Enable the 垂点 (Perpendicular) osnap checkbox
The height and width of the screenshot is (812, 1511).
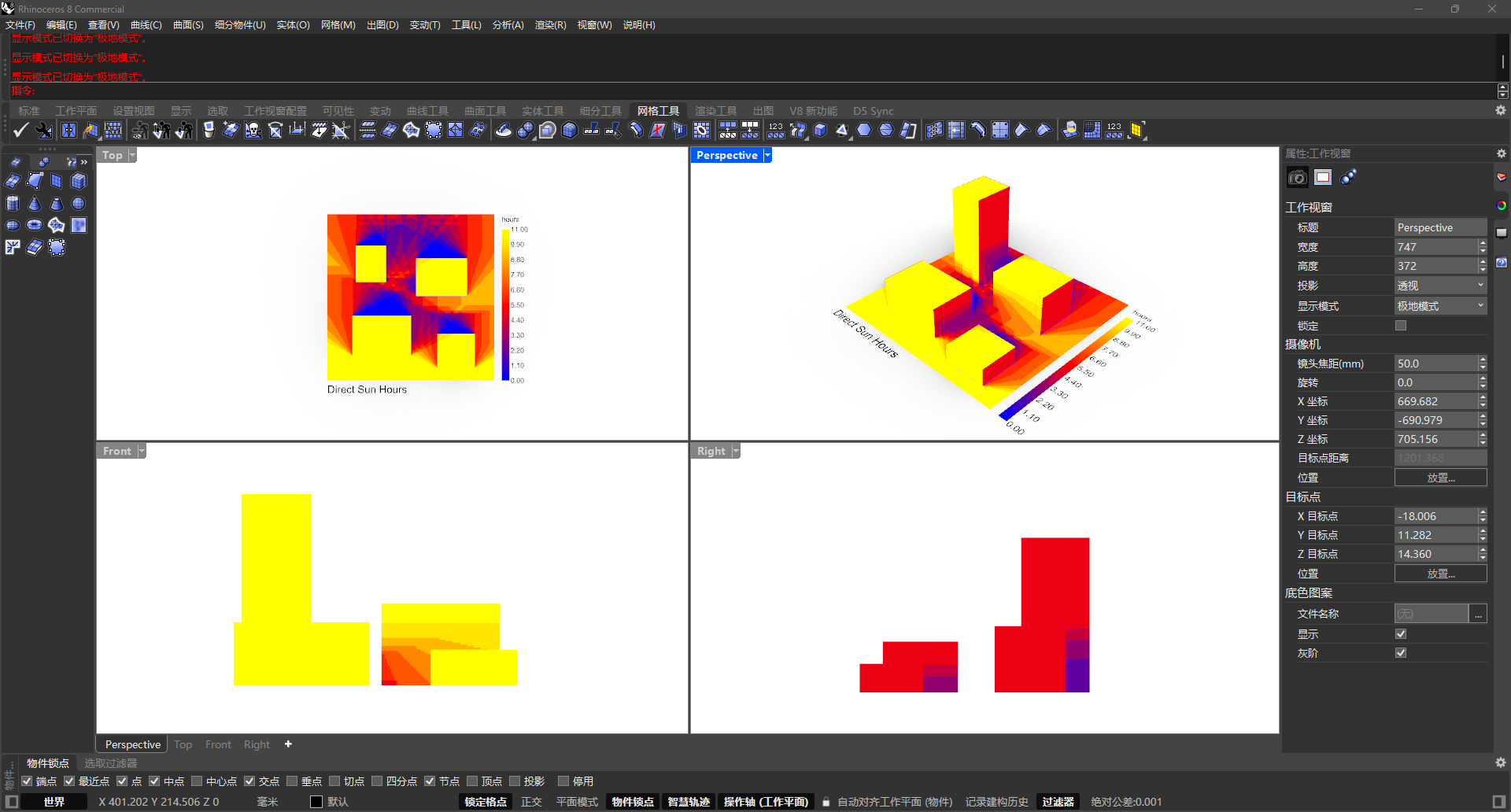point(292,781)
